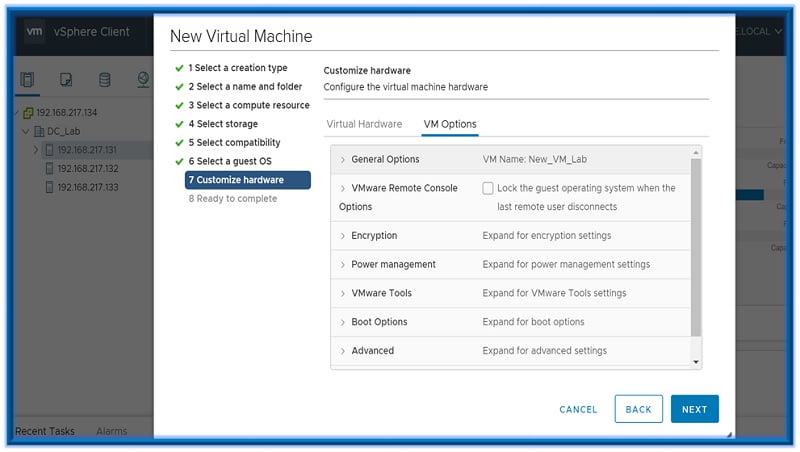
Task: Click the VMware vm logo
Action: point(35,31)
